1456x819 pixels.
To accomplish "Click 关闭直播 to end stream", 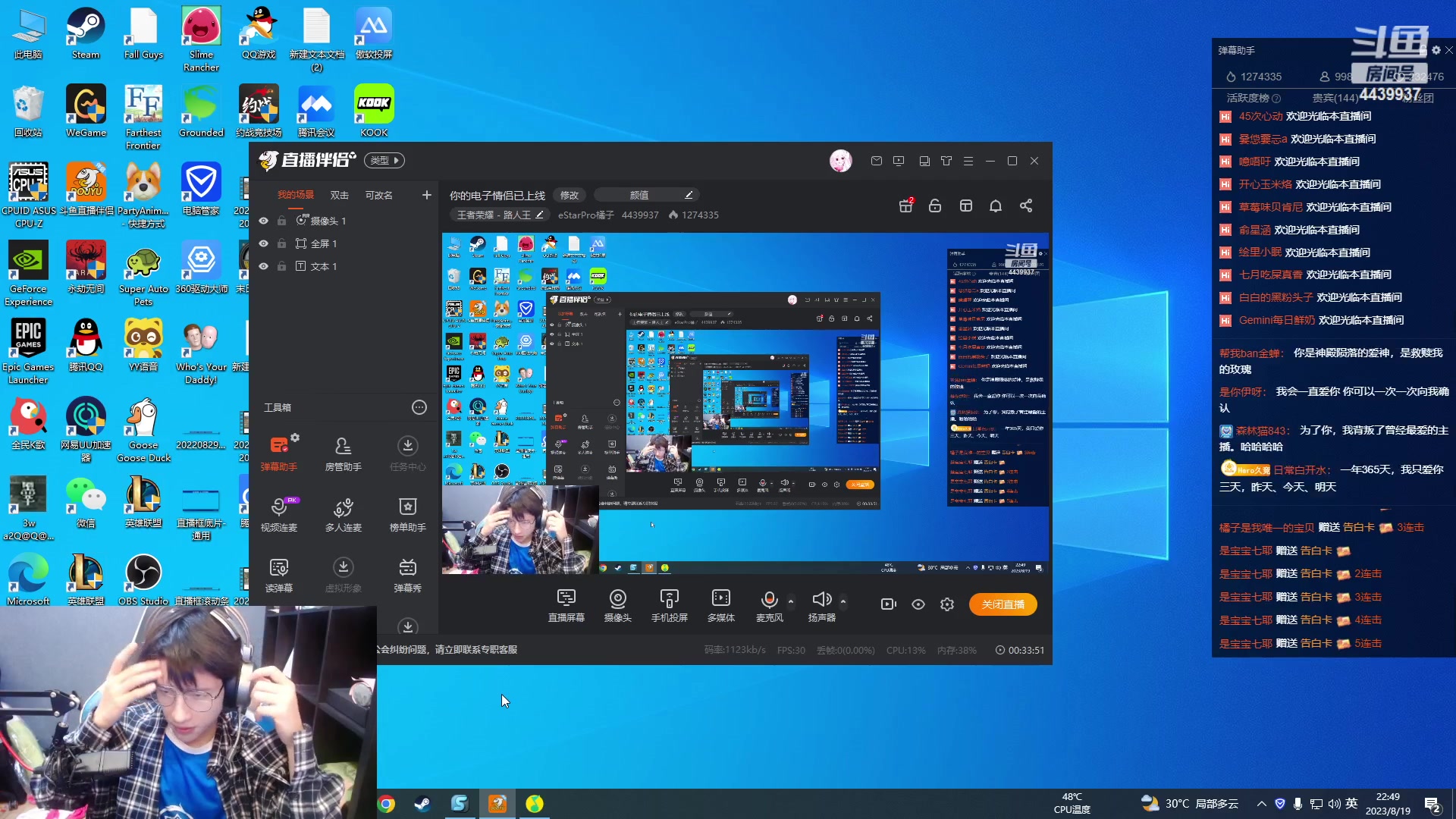I will click(1003, 604).
